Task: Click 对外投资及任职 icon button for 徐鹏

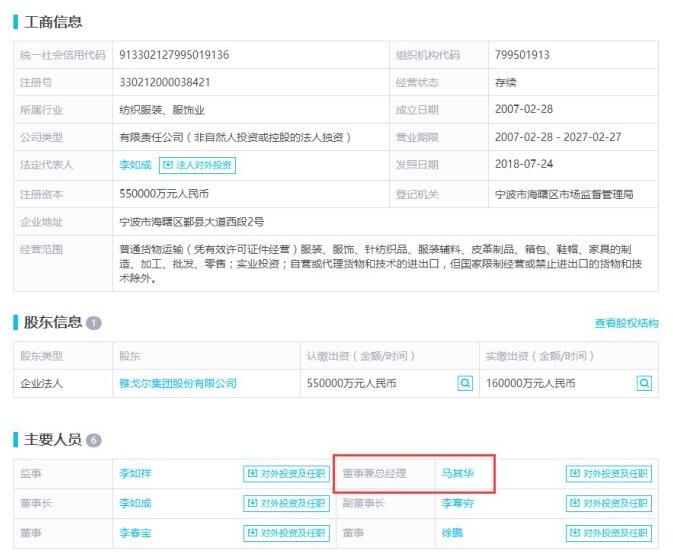Action: click(x=608, y=533)
